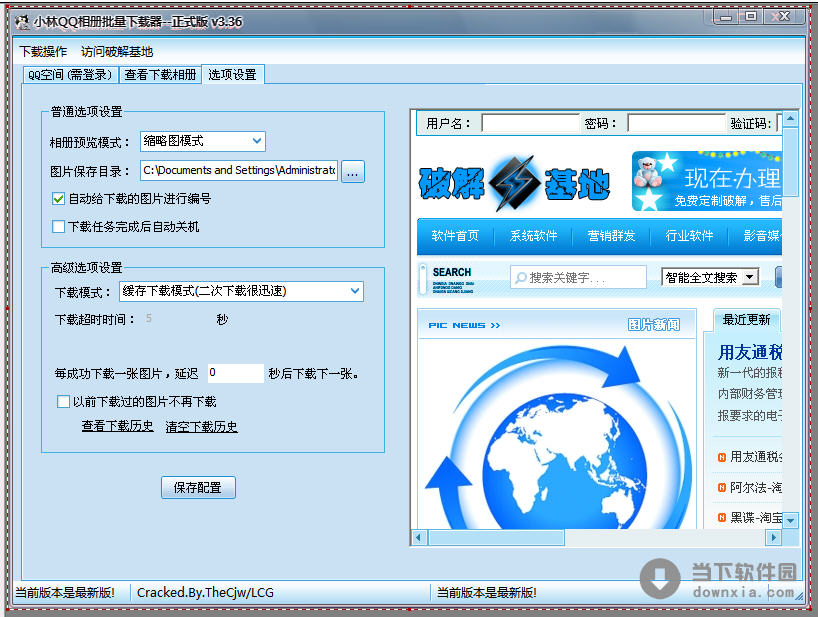Click horizontal scrollbar right arrow
The height and width of the screenshot is (617, 818).
click(774, 537)
